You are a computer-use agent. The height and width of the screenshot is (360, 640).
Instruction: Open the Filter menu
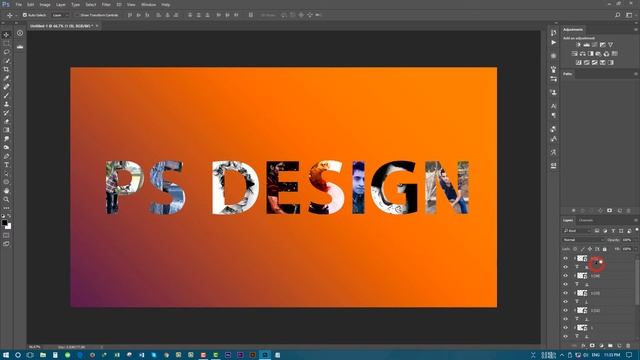(106, 4)
